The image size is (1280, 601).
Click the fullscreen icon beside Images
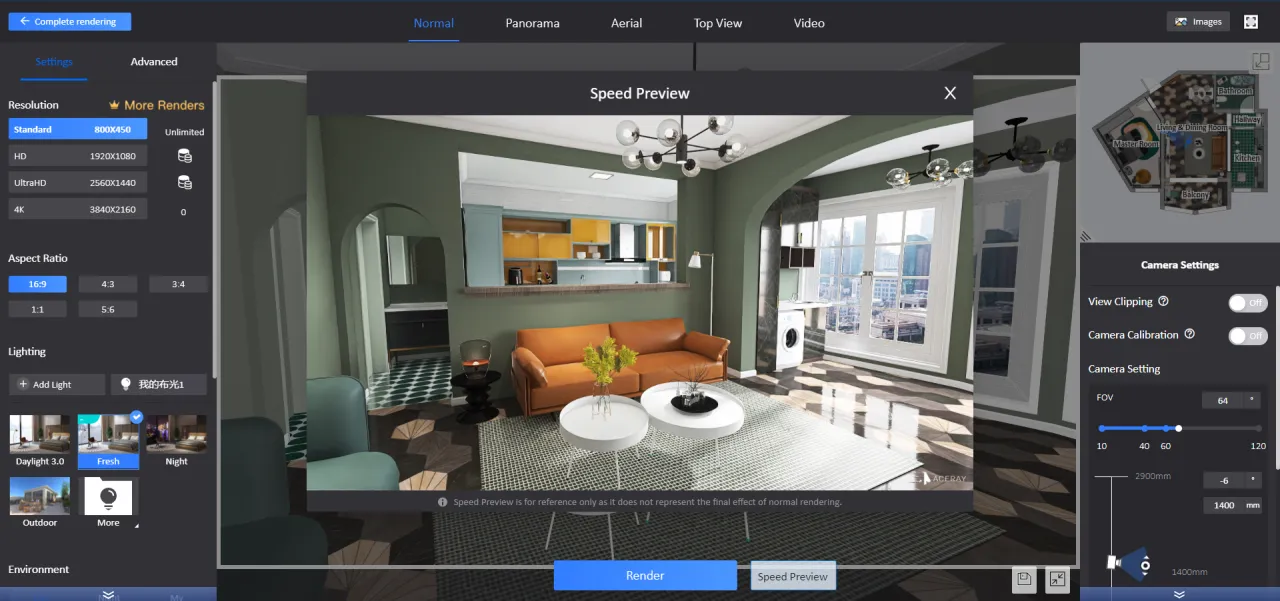coord(1250,21)
